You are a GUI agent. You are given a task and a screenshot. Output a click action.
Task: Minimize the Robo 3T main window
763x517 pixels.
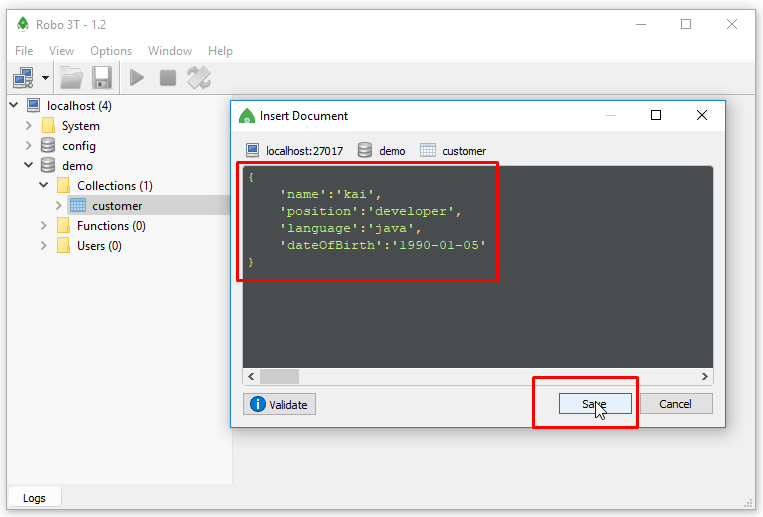(641, 24)
